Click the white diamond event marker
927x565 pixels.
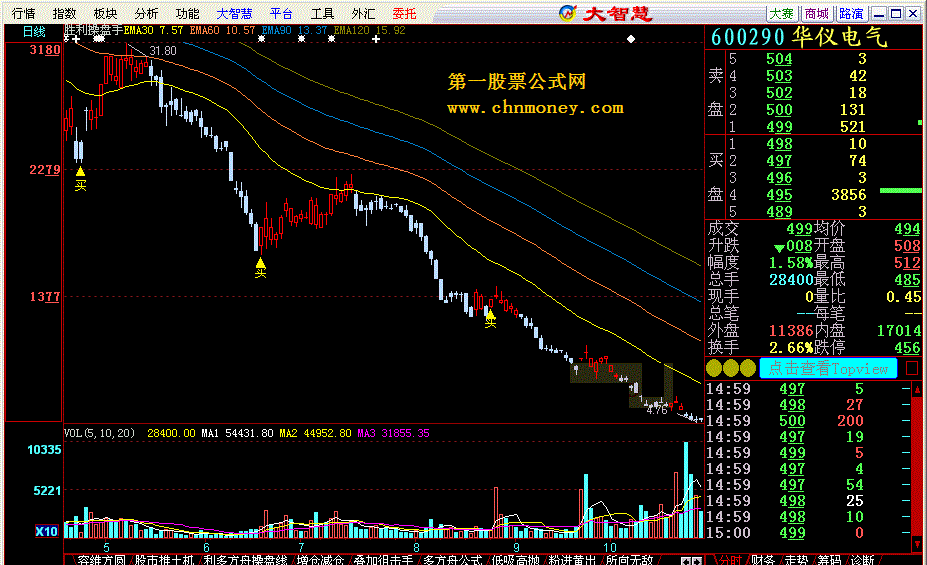pos(631,39)
